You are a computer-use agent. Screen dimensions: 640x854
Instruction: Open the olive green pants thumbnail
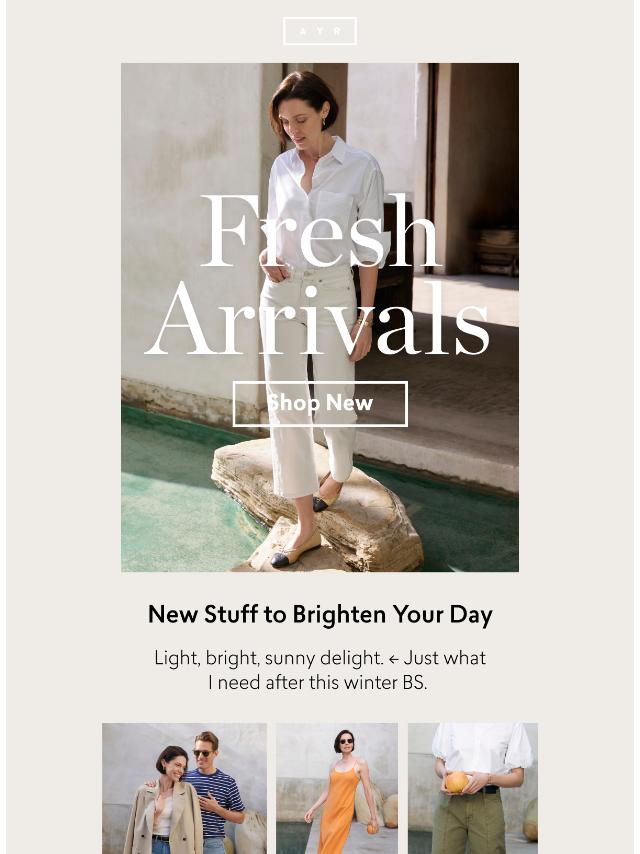[473, 788]
